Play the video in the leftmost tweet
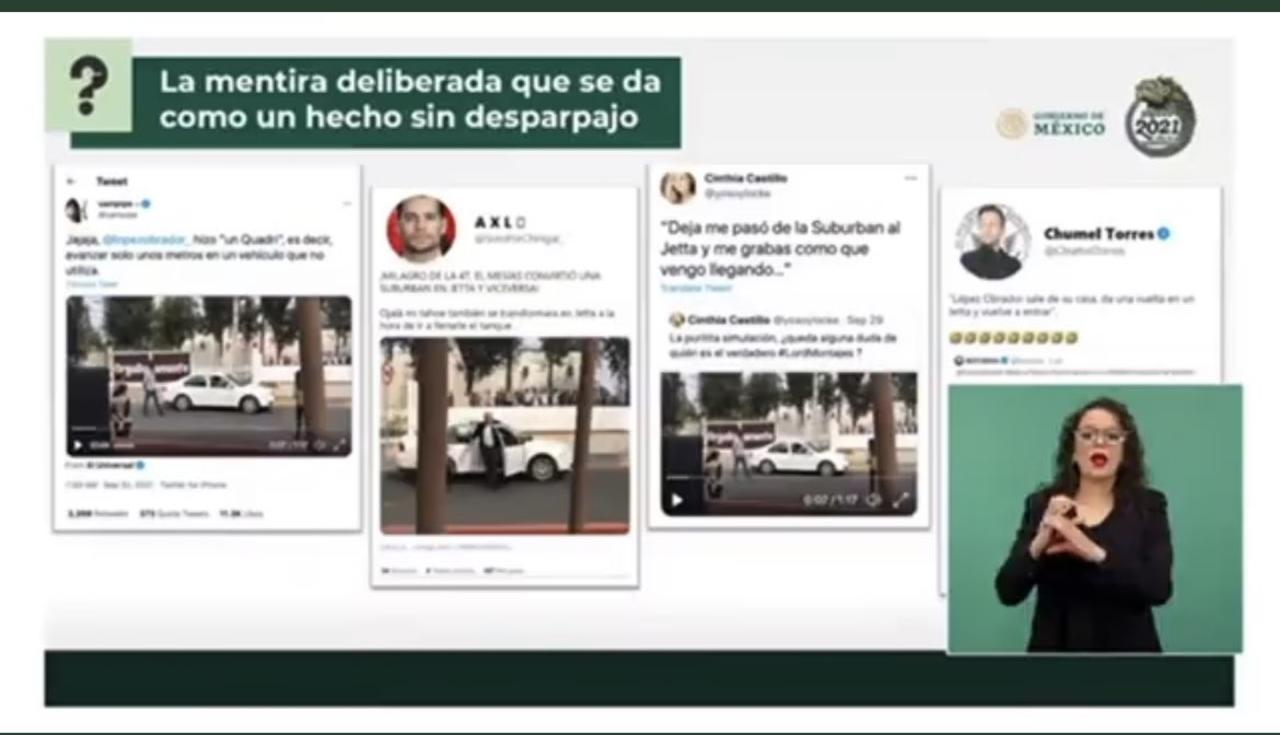This screenshot has width=1280, height=735. tap(78, 445)
